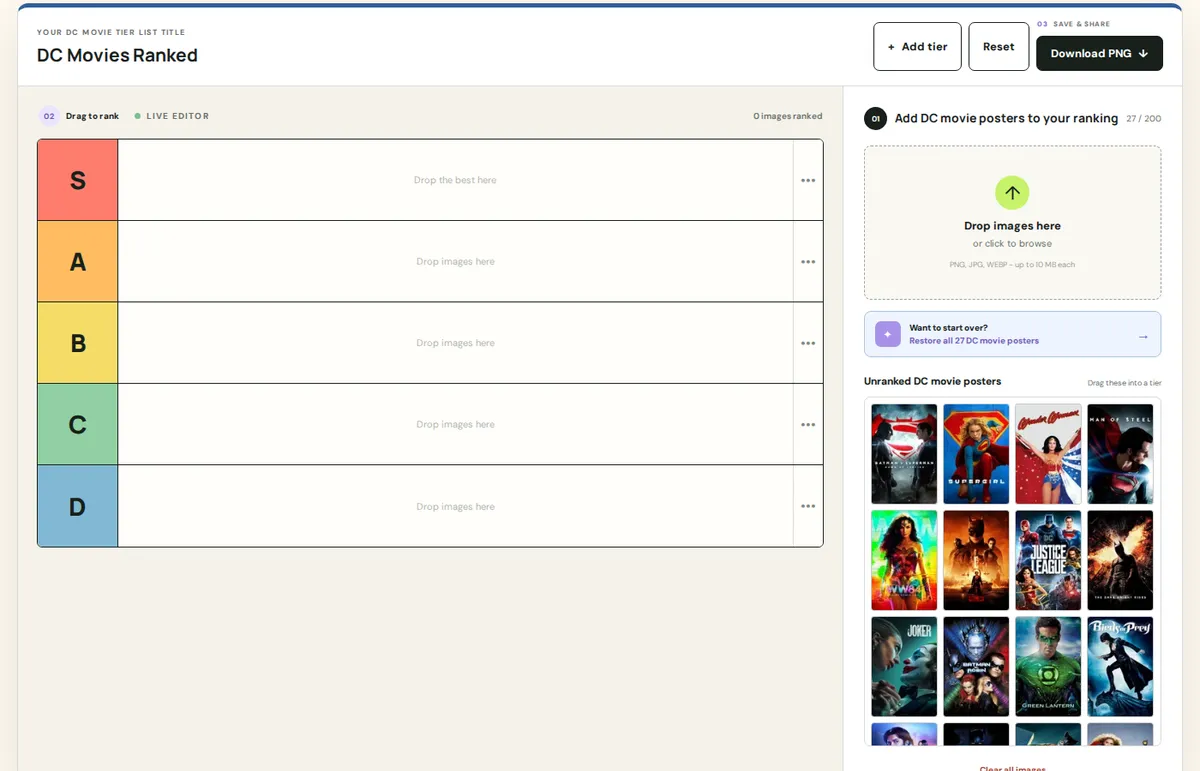Click the drop images upload area

[x=1012, y=223]
